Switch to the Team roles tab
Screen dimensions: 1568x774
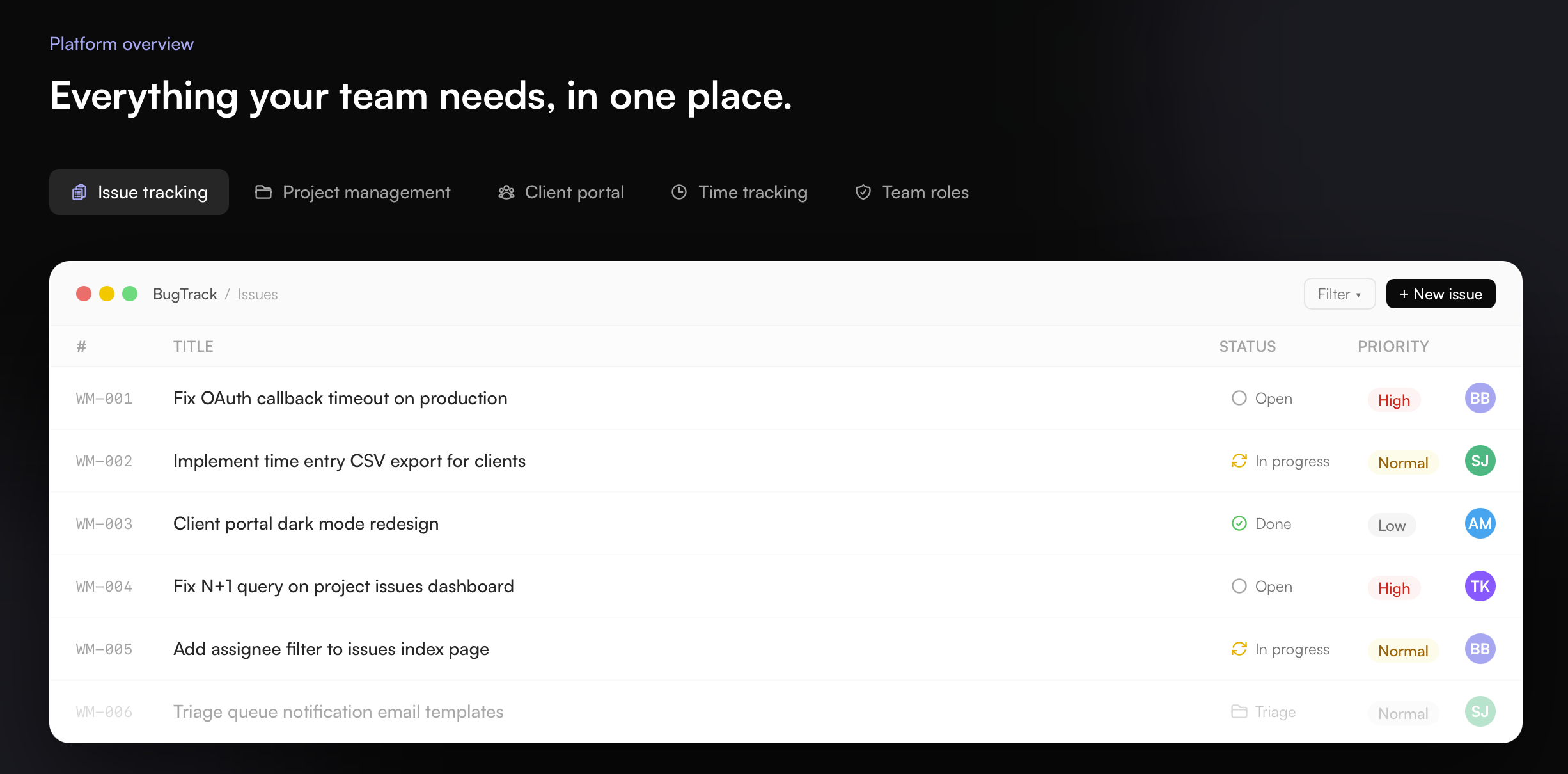click(x=913, y=192)
